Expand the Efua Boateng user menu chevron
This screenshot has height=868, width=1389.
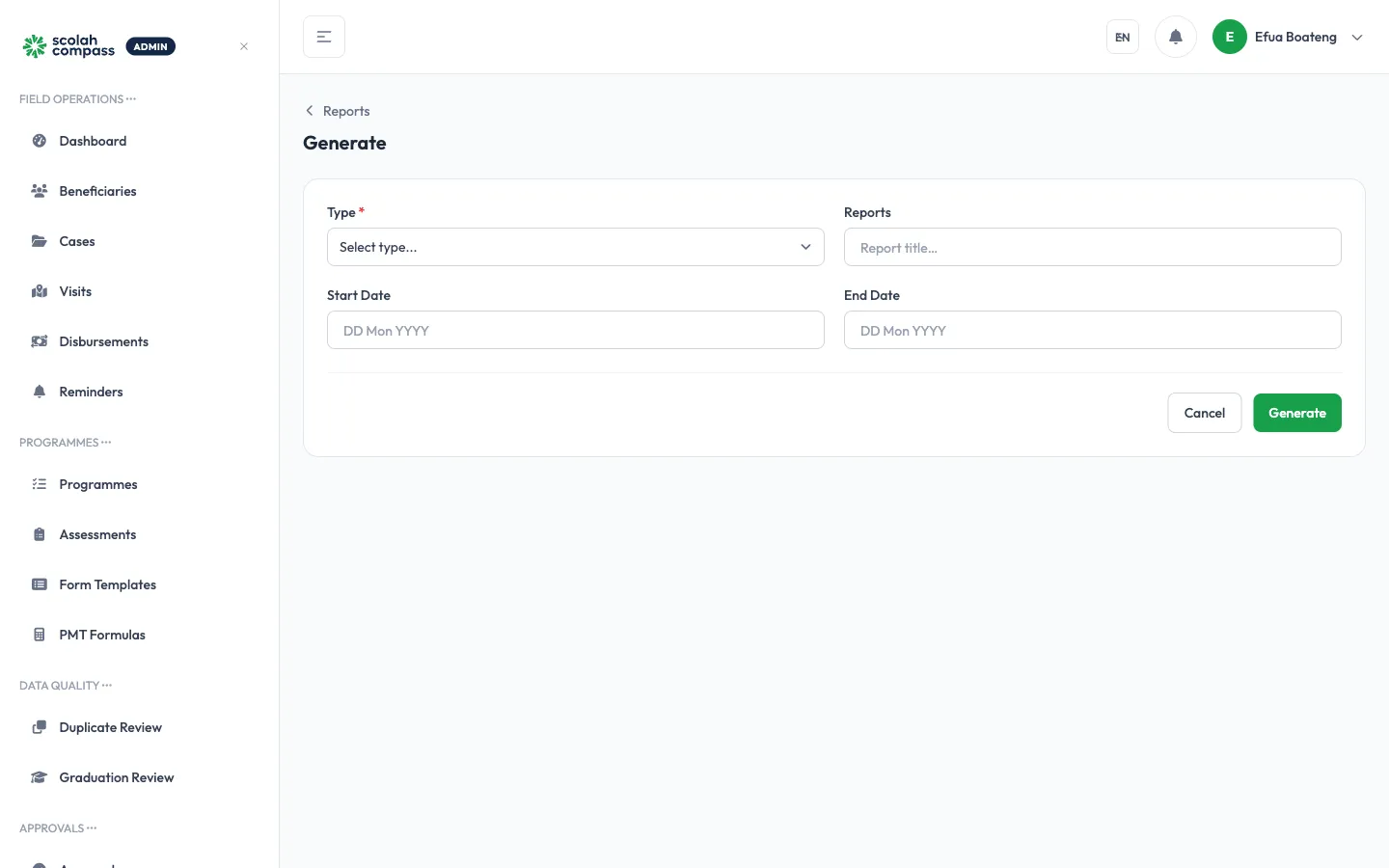(x=1357, y=38)
